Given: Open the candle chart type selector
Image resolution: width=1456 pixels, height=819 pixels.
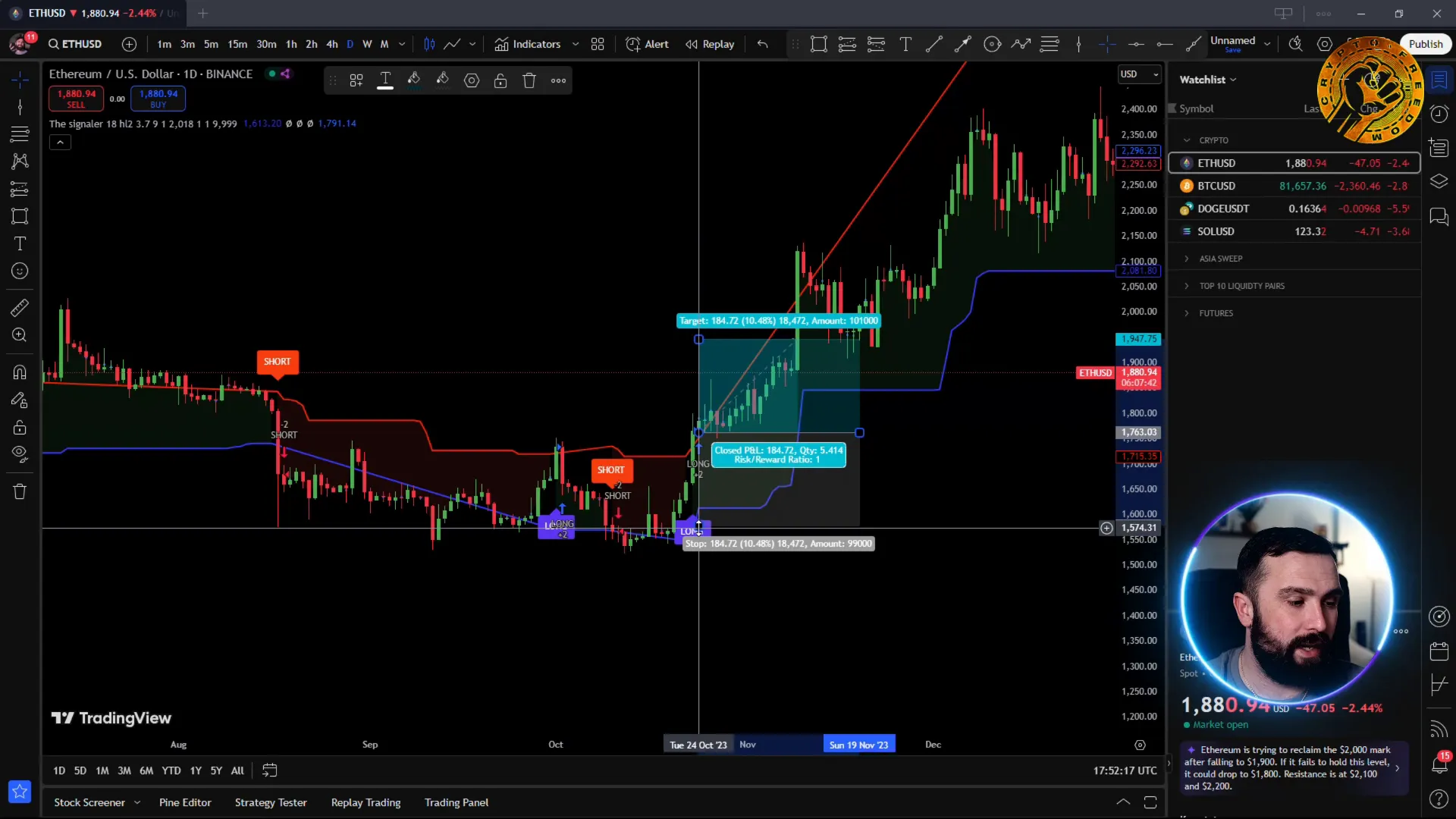Looking at the screenshot, I should pos(429,44).
